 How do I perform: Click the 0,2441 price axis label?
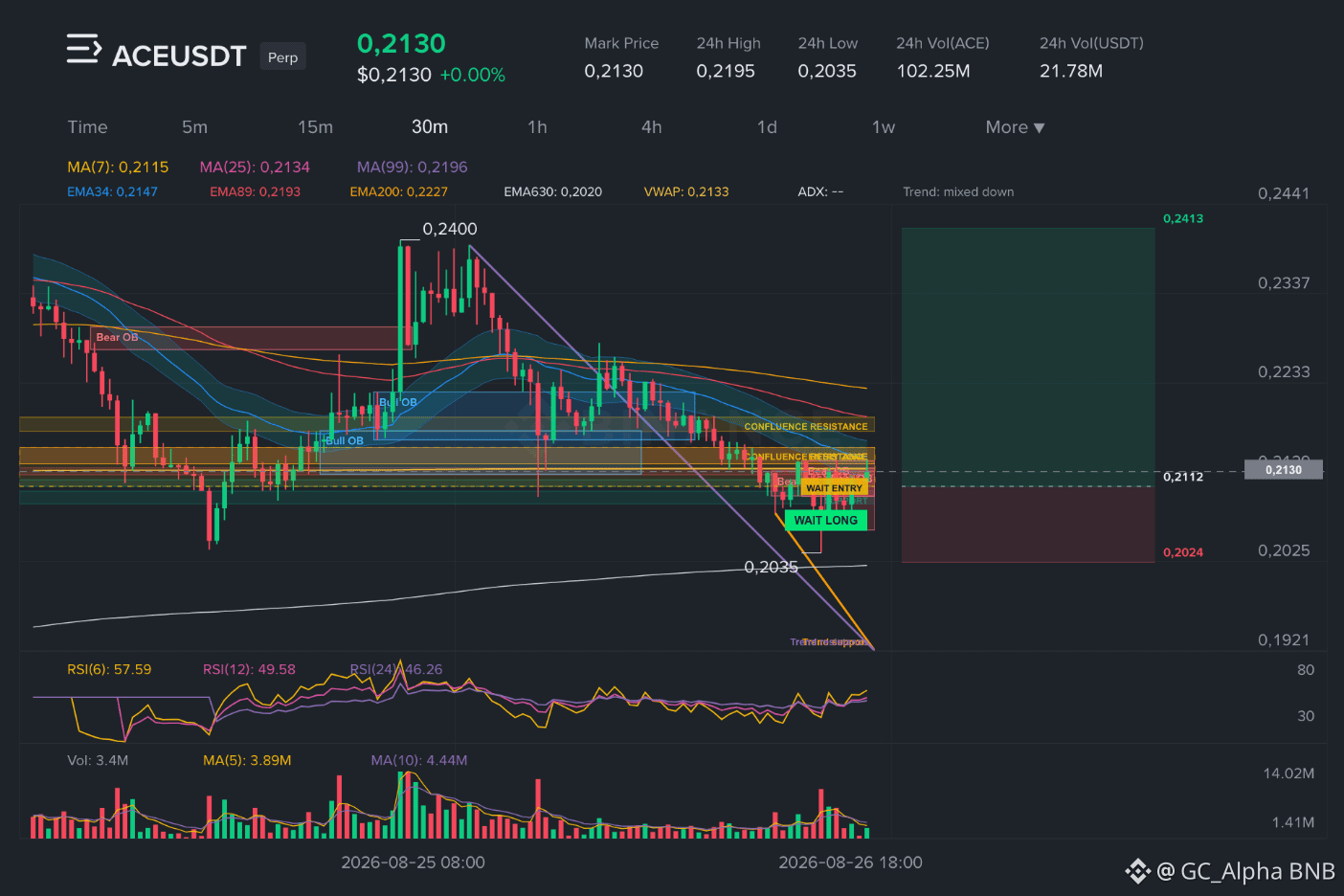tap(1284, 193)
